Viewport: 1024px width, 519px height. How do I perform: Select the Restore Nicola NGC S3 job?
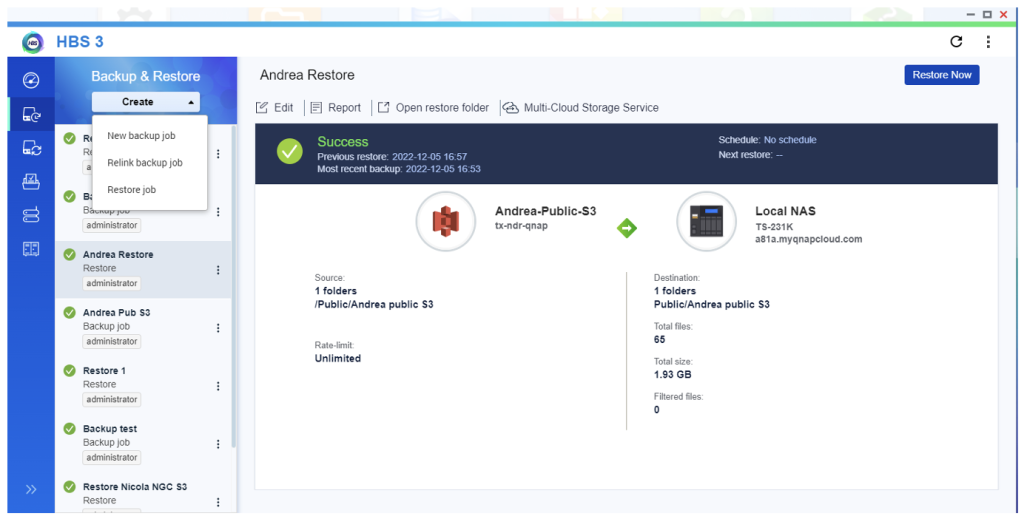[x=143, y=494]
